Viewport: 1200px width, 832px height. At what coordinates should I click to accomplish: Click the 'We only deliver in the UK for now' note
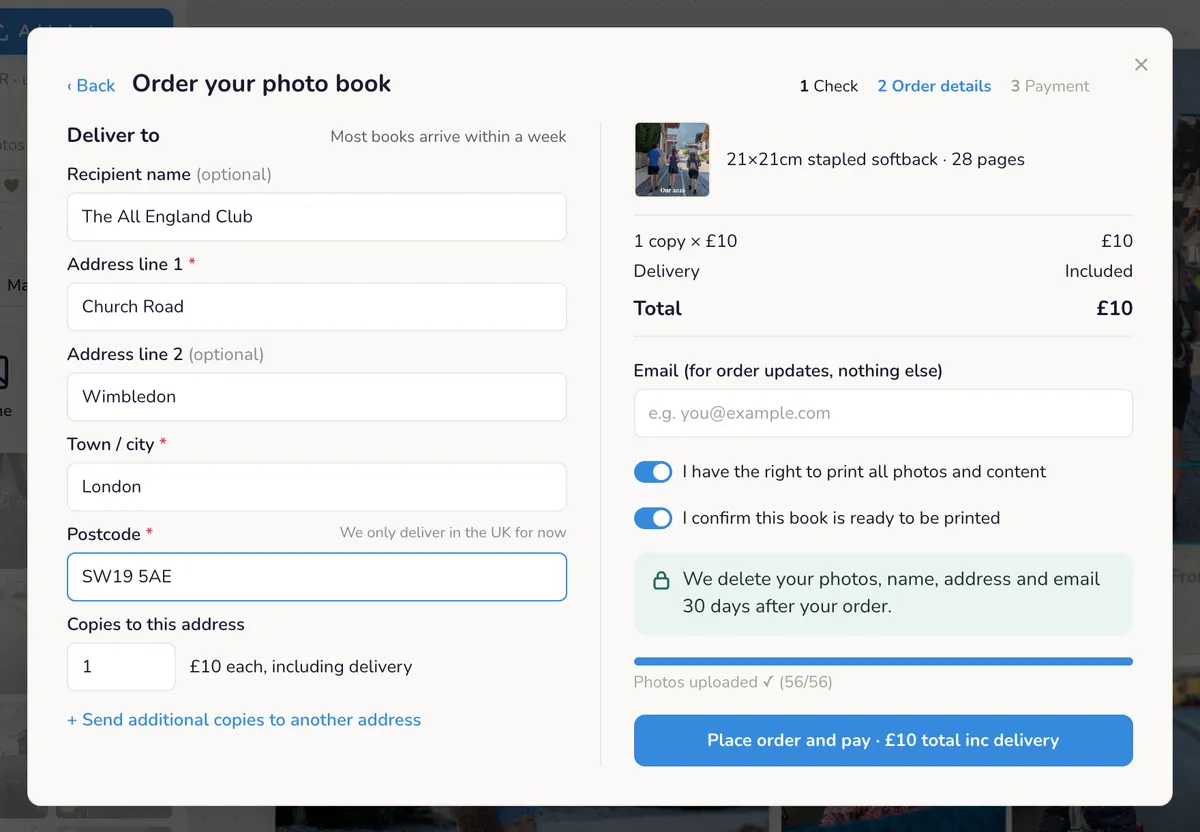pyautogui.click(x=453, y=532)
